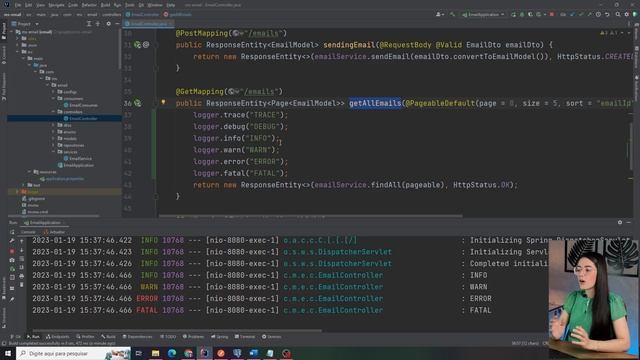
Task: Click the scroll up arrow in console
Action: (x=22, y=241)
